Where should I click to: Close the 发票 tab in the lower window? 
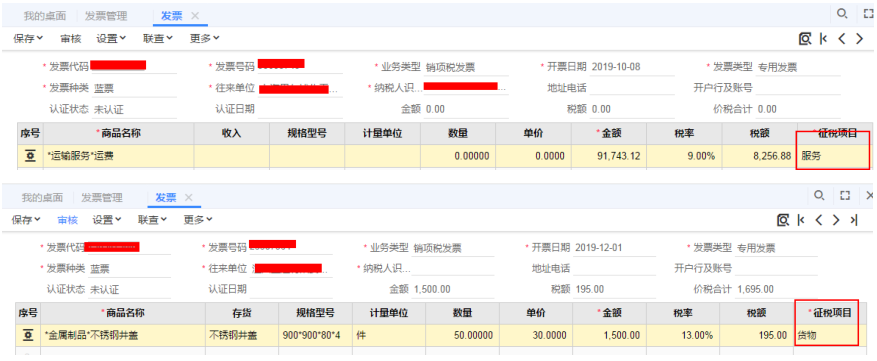[188, 197]
